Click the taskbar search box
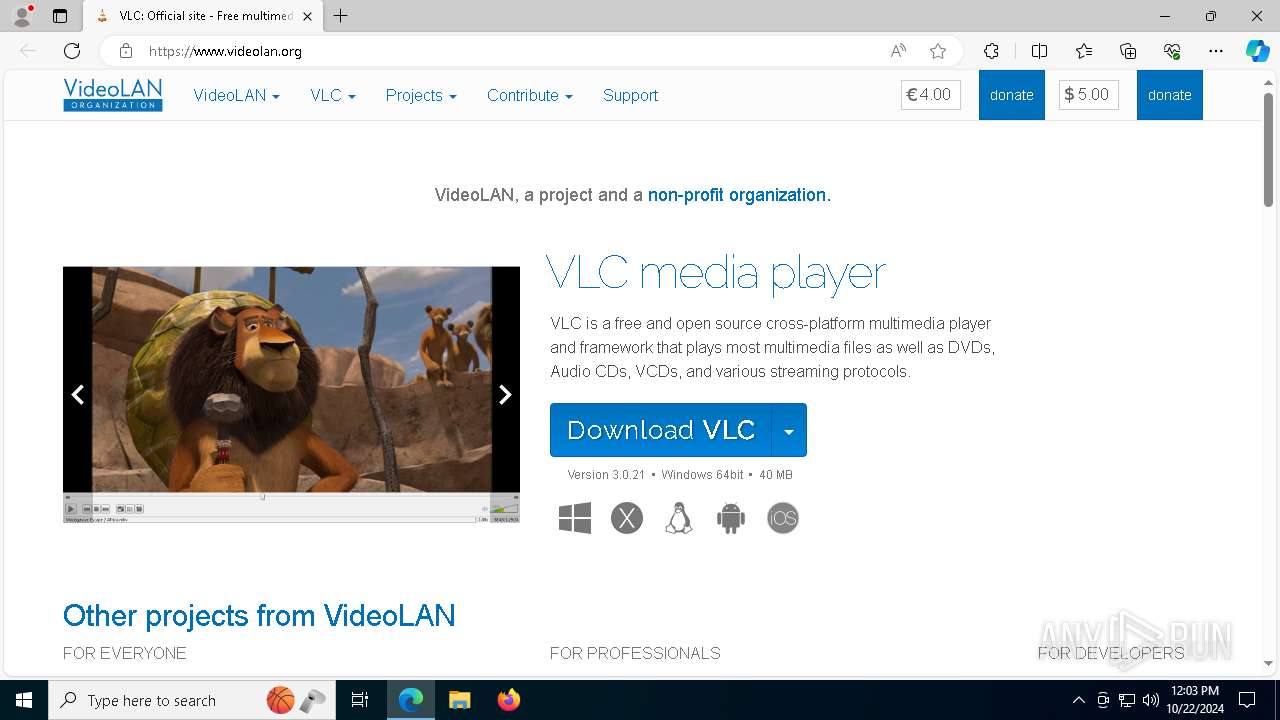The image size is (1280, 720). pyautogui.click(x=191, y=700)
